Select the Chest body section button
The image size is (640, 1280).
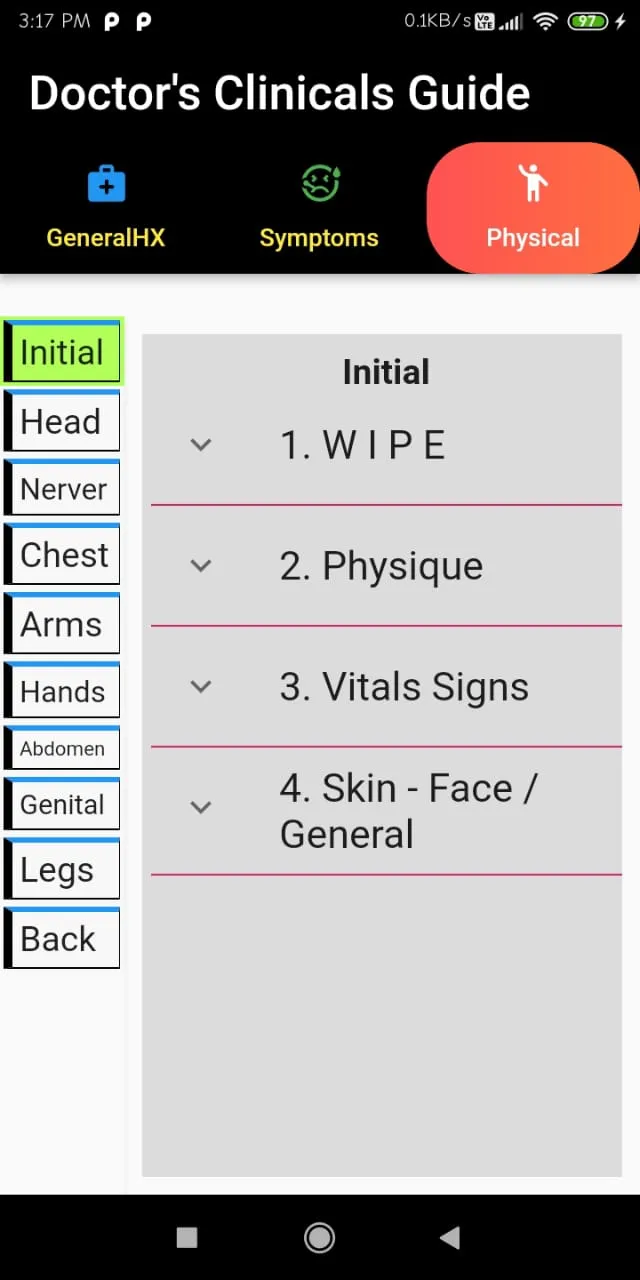point(62,554)
